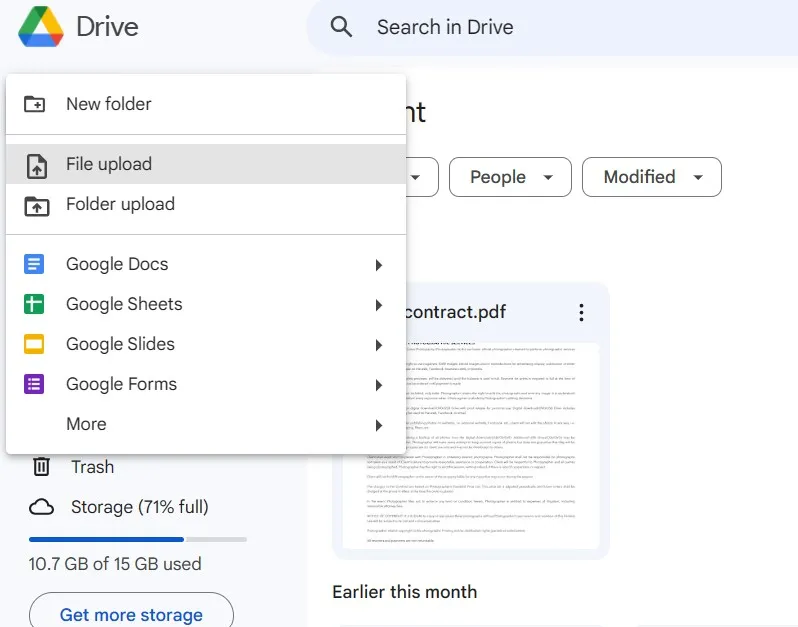Open the contract.pdf preview thumbnail
This screenshot has height=627, width=798.
click(x=471, y=446)
